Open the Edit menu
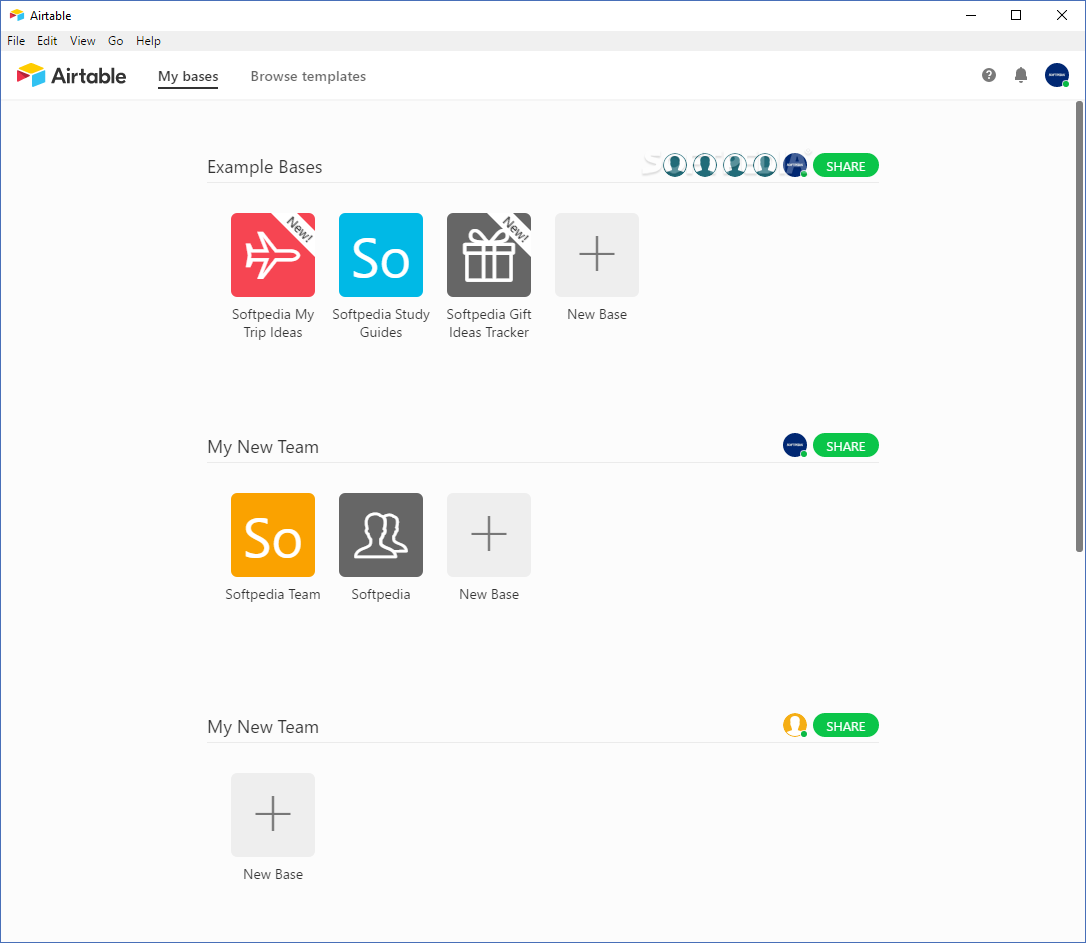 (47, 41)
